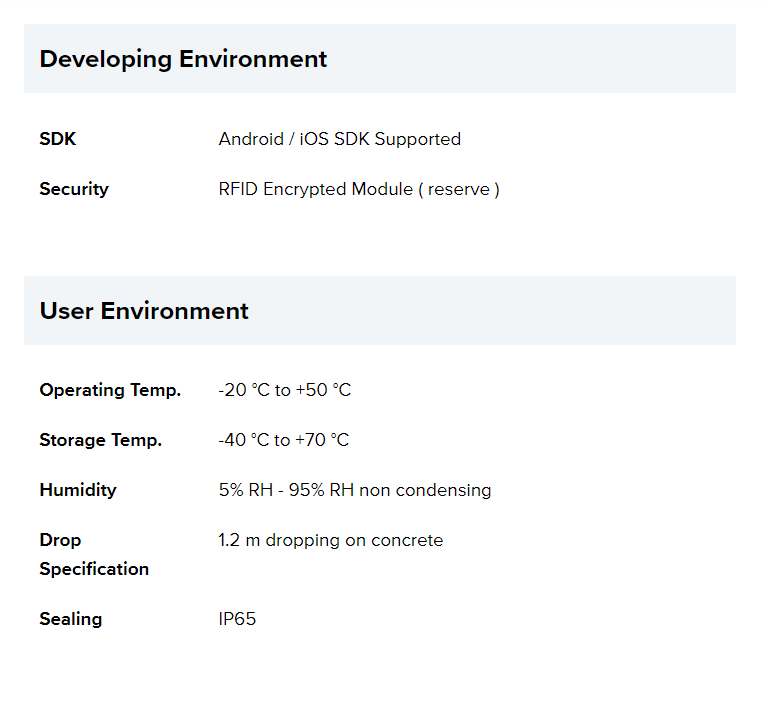Select the Storage Temp. label
Image resolution: width=770 pixels, height=706 pixels.
(101, 441)
